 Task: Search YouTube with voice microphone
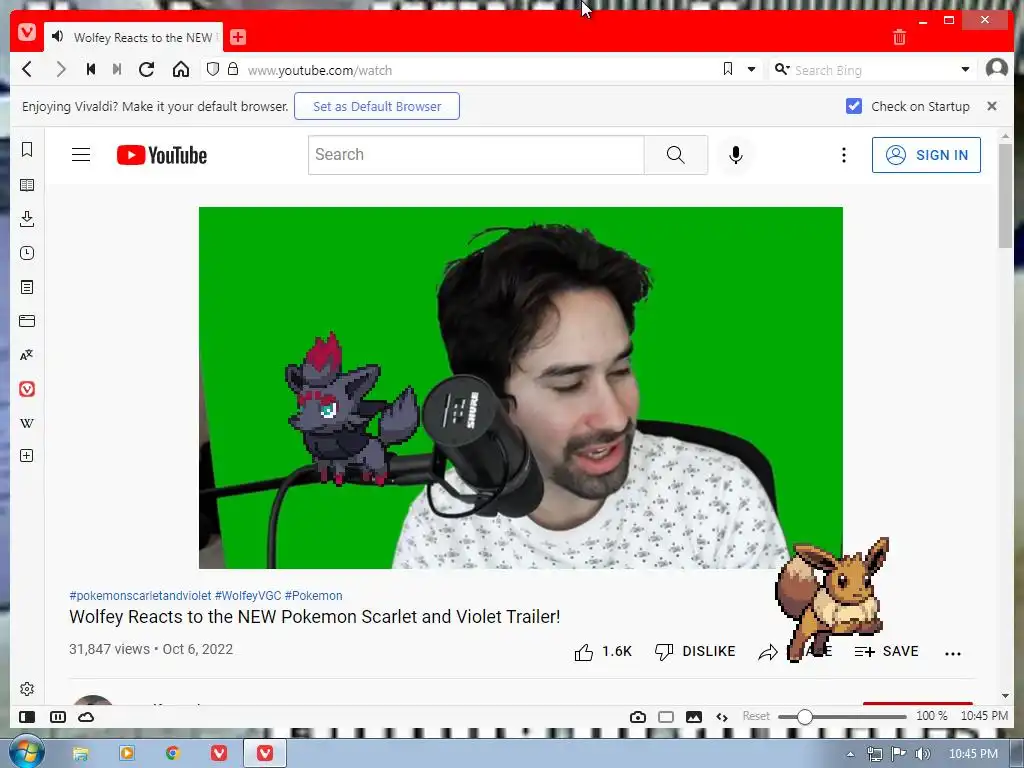pyautogui.click(x=735, y=155)
